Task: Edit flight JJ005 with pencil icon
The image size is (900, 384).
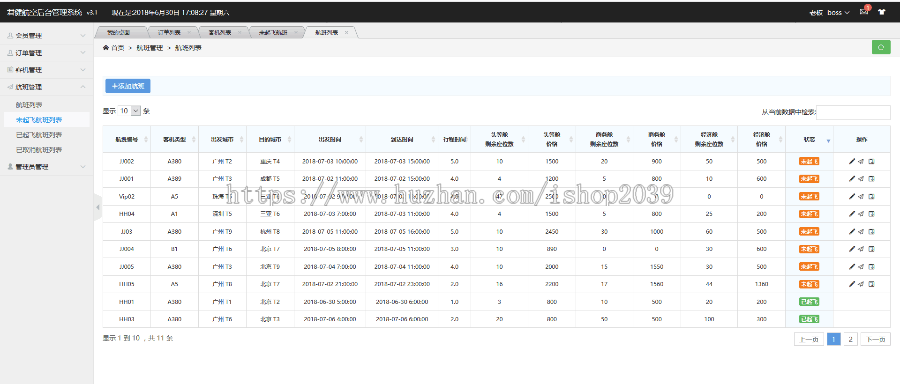Action: pos(852,266)
